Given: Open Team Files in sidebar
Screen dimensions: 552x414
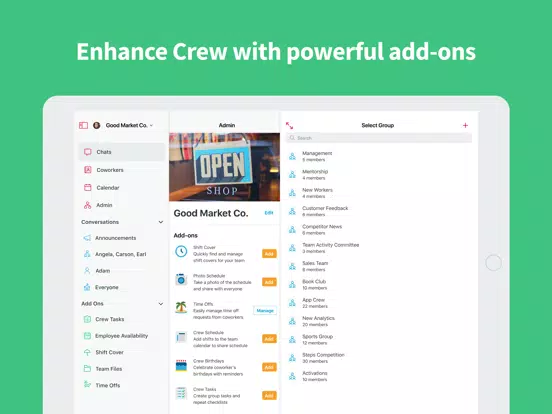Looking at the screenshot, I should [121, 369].
